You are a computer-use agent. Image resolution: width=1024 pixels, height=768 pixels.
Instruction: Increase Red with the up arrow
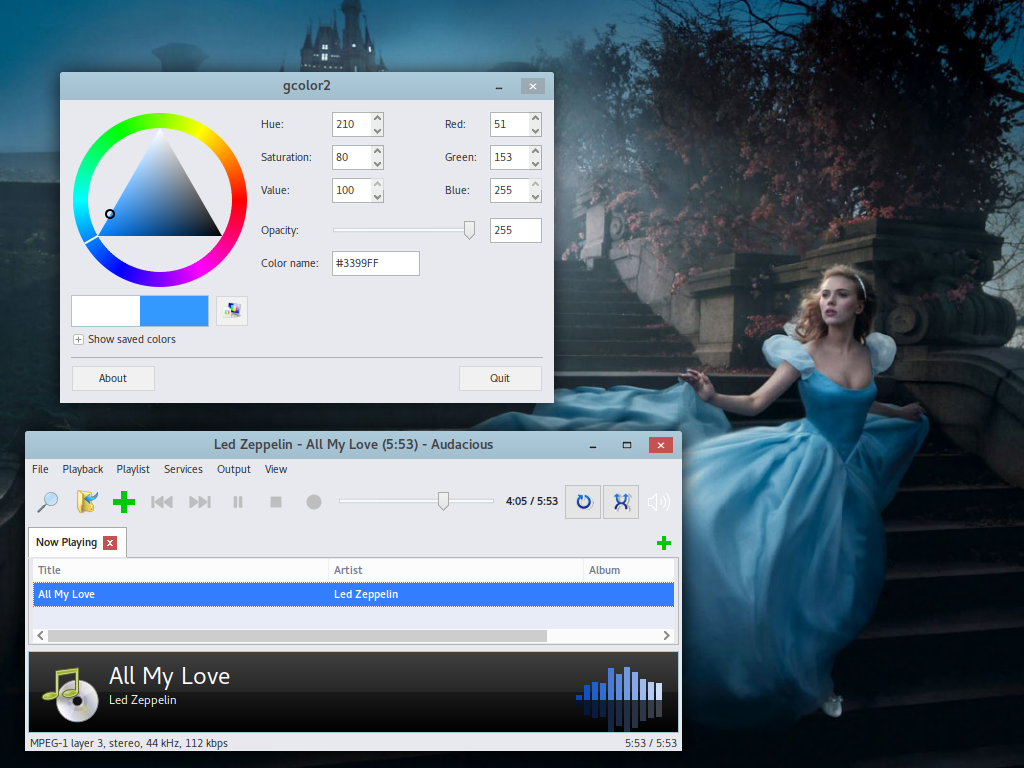(x=536, y=118)
